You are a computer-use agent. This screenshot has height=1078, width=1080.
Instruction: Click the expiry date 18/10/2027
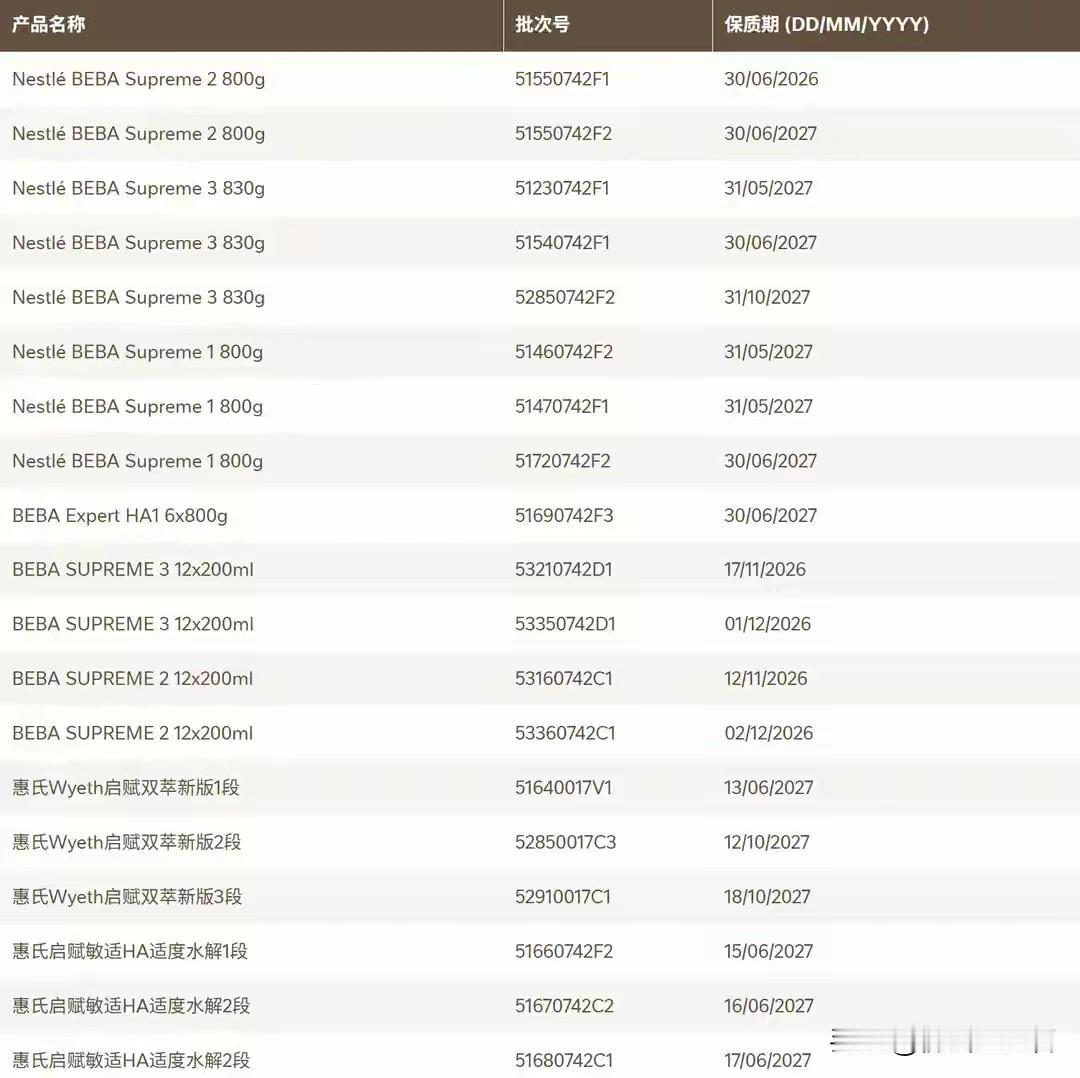(x=767, y=897)
